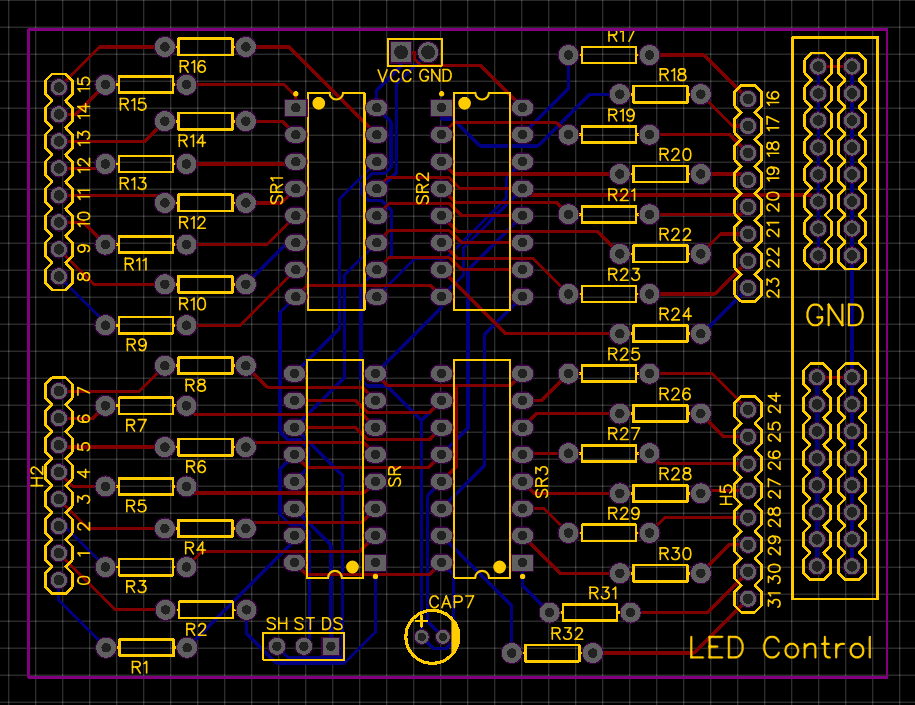Select header pad numbered 24
Screen dimensions: 915x705
click(x=748, y=409)
